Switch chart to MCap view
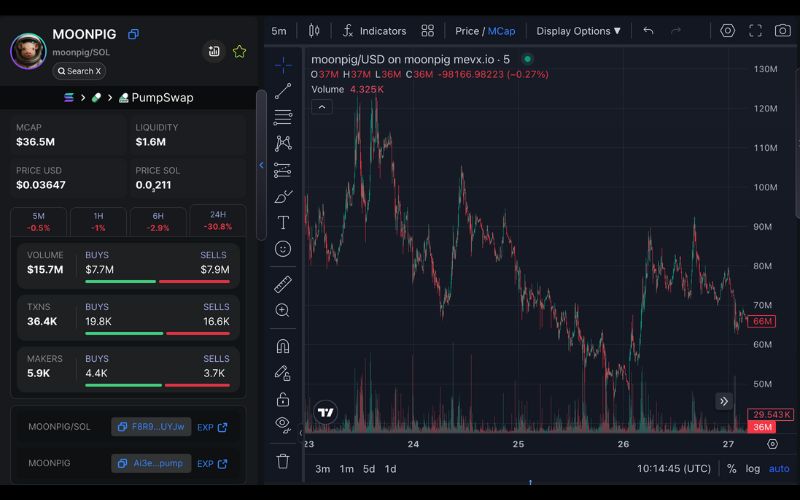Screen dimensions: 800x500 point(502,31)
